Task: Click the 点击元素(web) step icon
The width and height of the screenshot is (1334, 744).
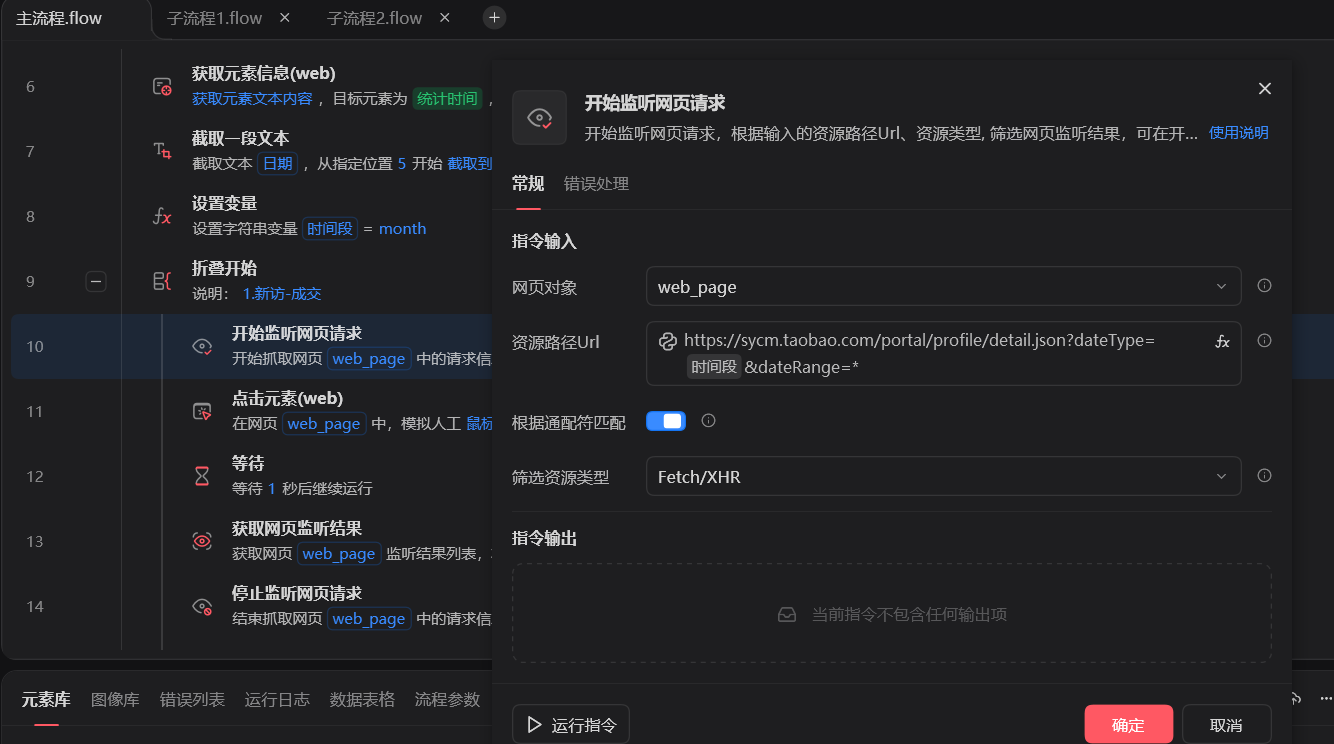Action: pyautogui.click(x=202, y=412)
